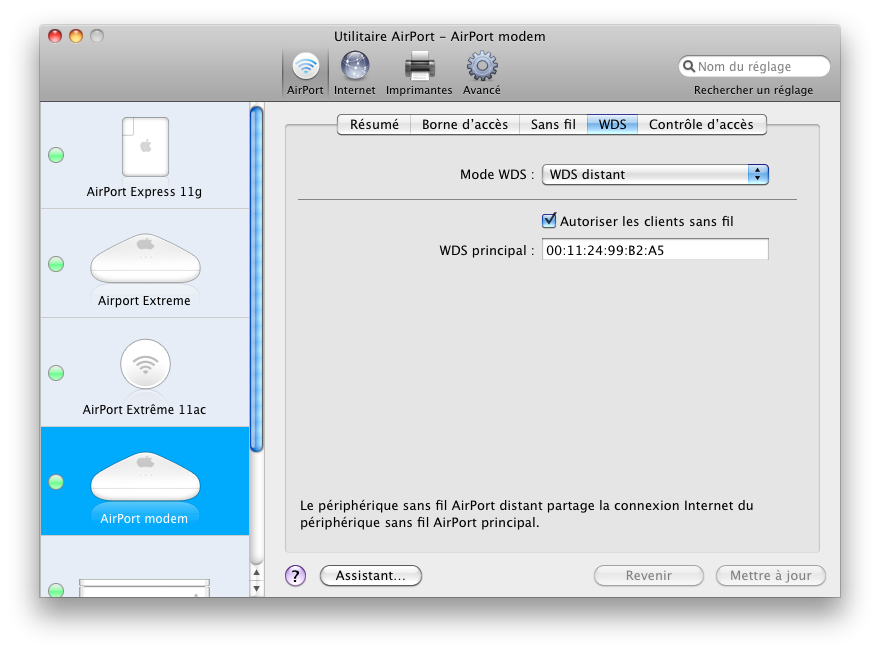
Task: Select the AirPort Extrême 11ac device
Action: click(x=145, y=373)
